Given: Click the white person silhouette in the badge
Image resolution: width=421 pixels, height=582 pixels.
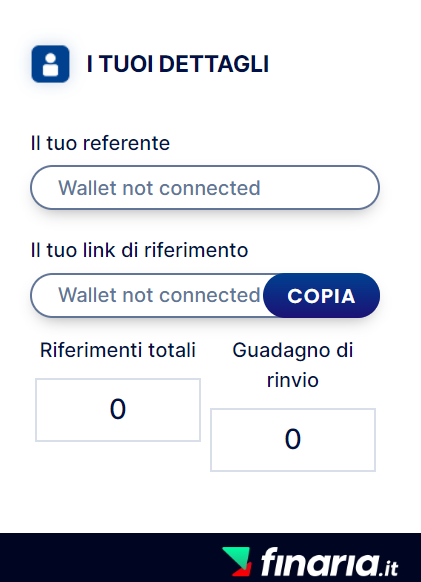Looking at the screenshot, I should (x=50, y=65).
